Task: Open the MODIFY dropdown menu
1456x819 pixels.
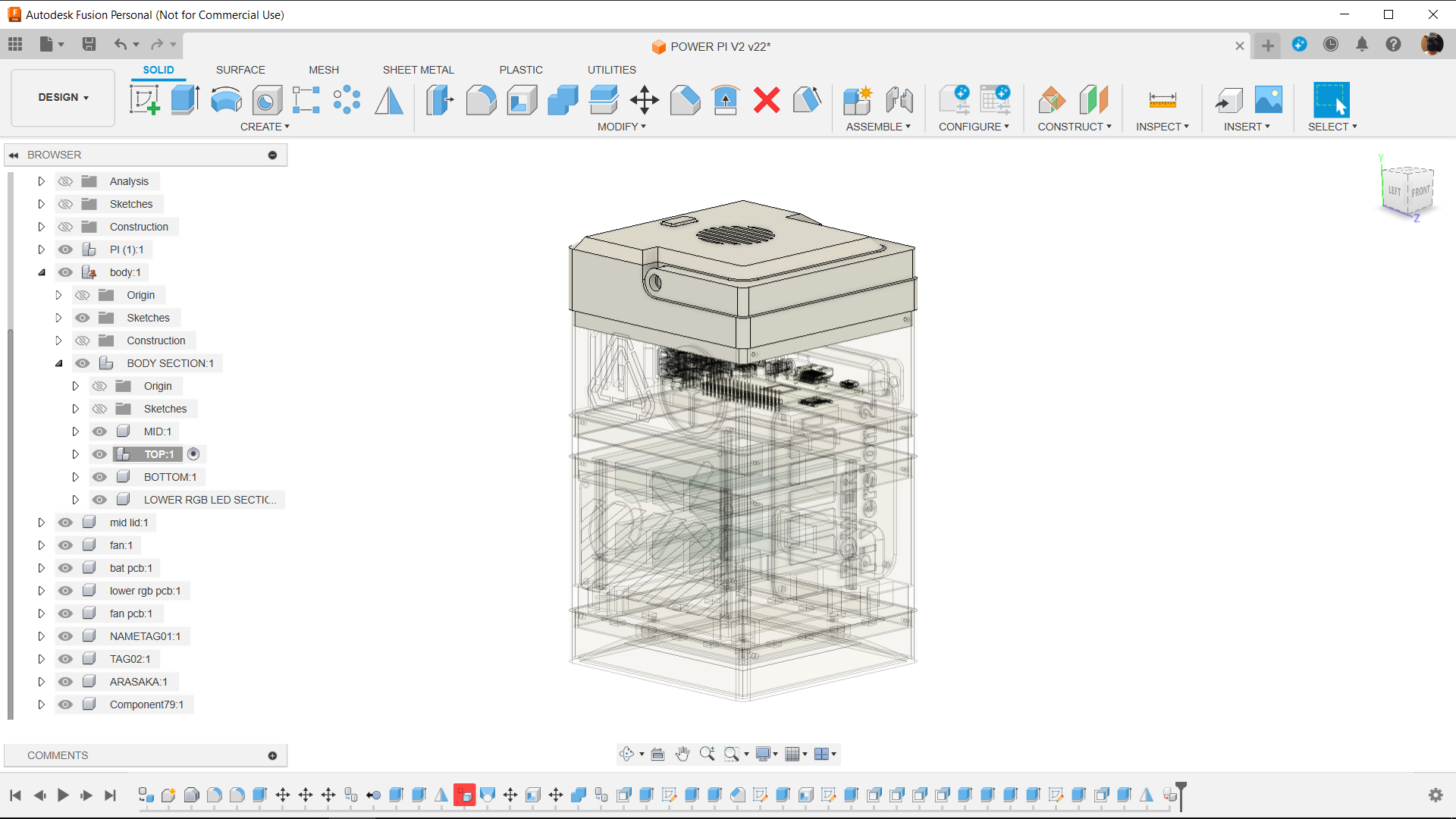Action: [x=621, y=127]
